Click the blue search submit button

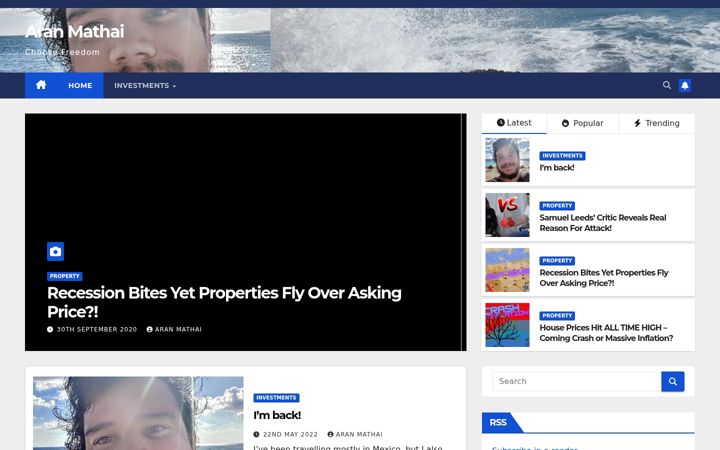click(x=673, y=381)
